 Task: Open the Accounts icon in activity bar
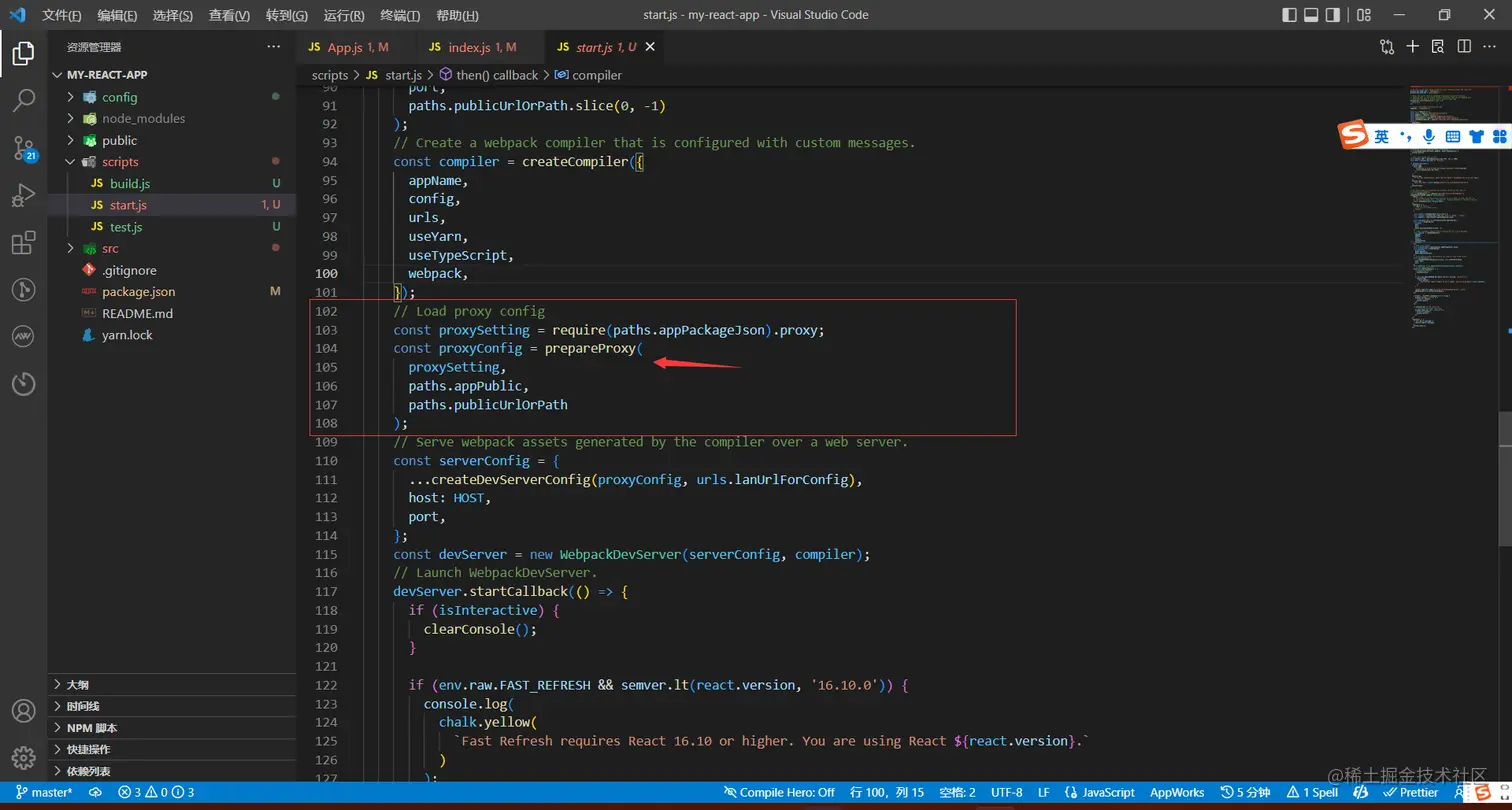[x=23, y=711]
